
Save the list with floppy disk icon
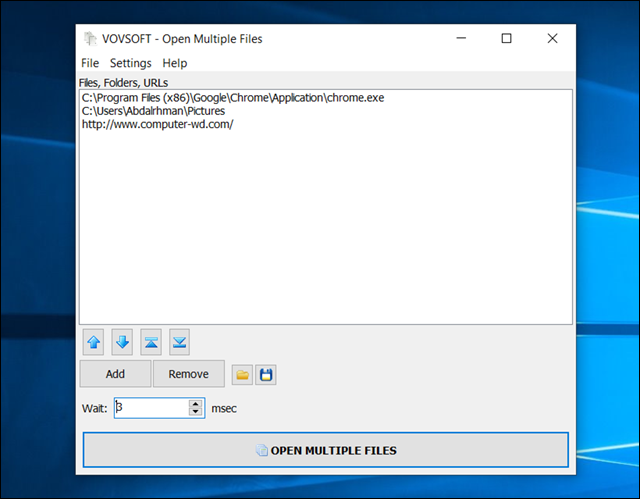pos(266,375)
